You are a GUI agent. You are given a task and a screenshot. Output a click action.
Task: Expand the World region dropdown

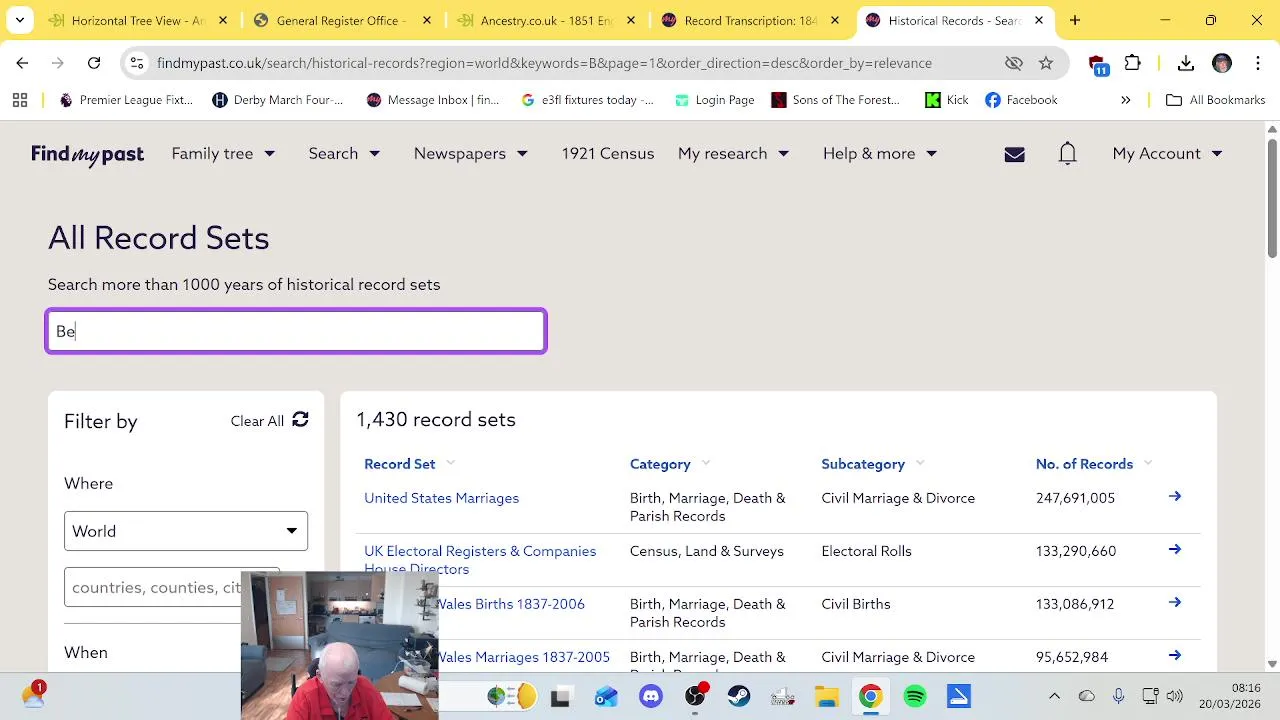(186, 531)
